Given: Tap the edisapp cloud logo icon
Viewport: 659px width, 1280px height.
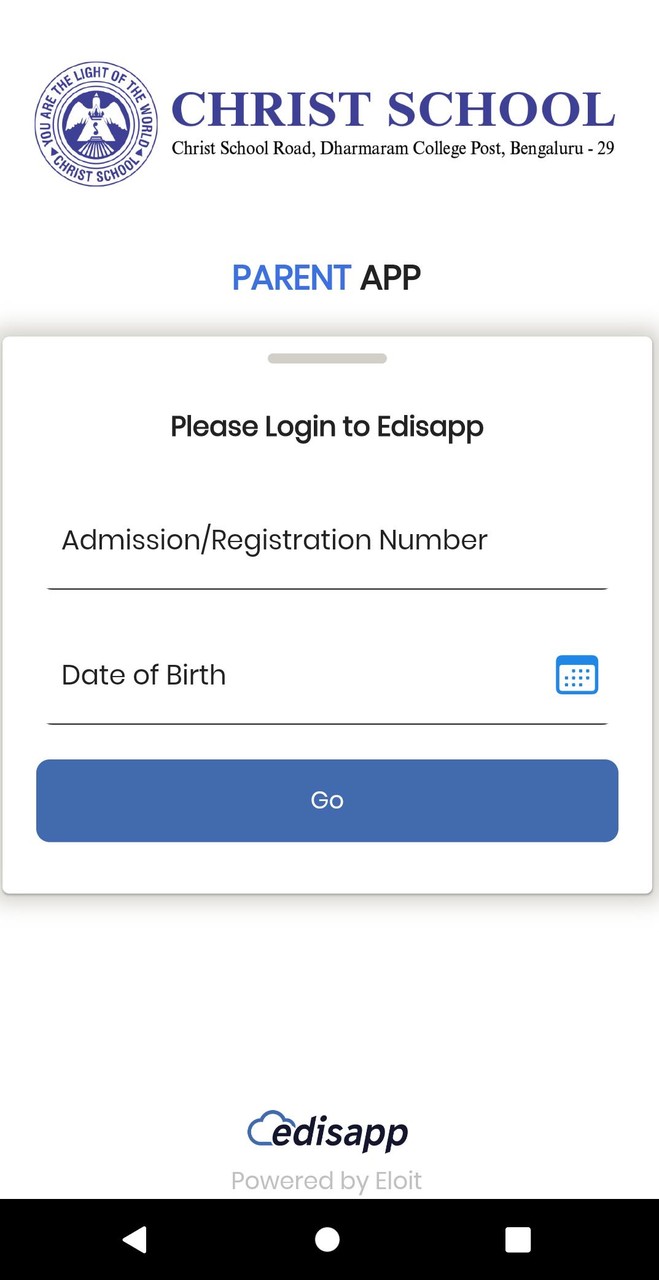Looking at the screenshot, I should tap(262, 1129).
